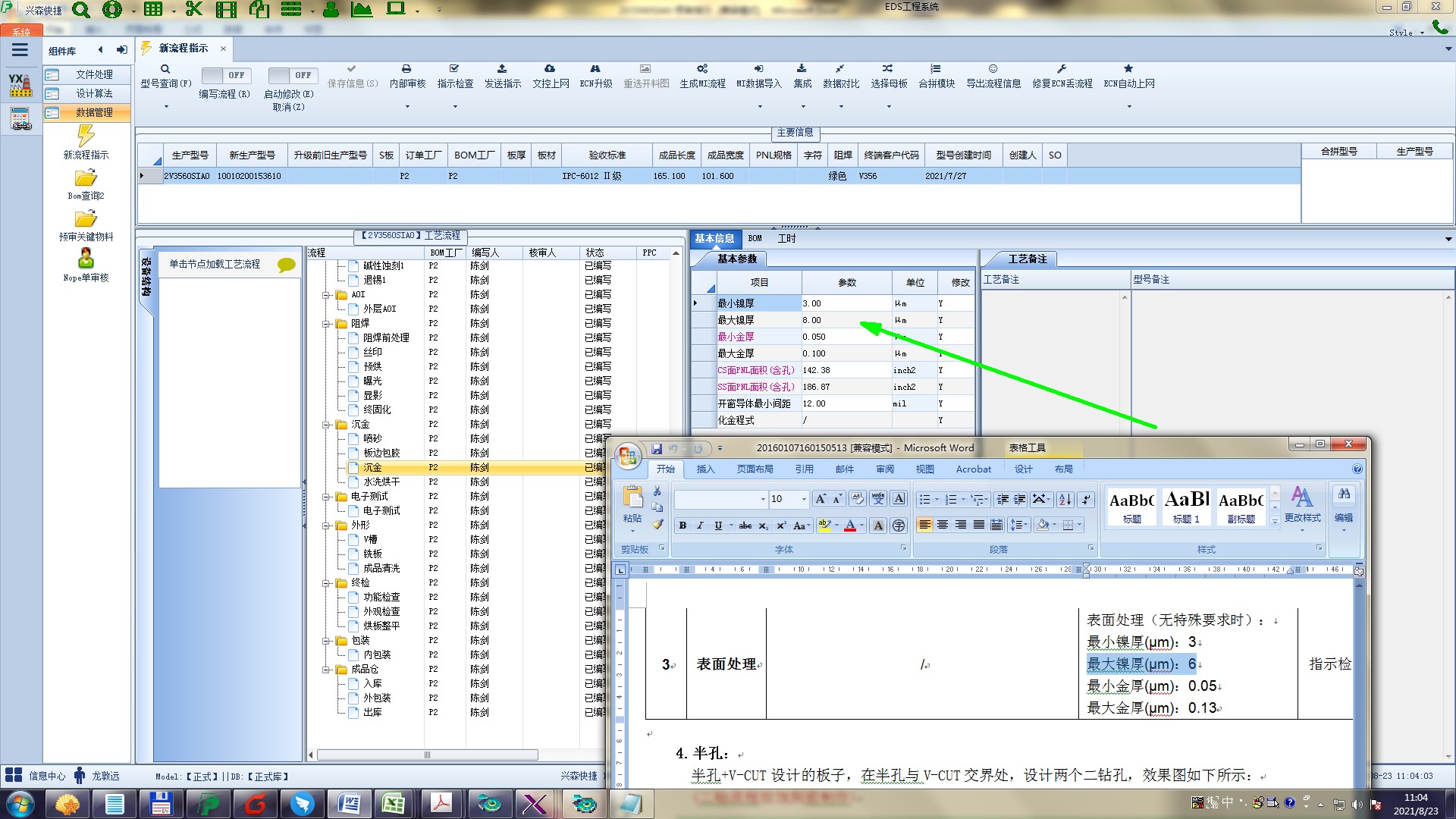Click the 数据对比 toolbar icon

click(x=840, y=69)
